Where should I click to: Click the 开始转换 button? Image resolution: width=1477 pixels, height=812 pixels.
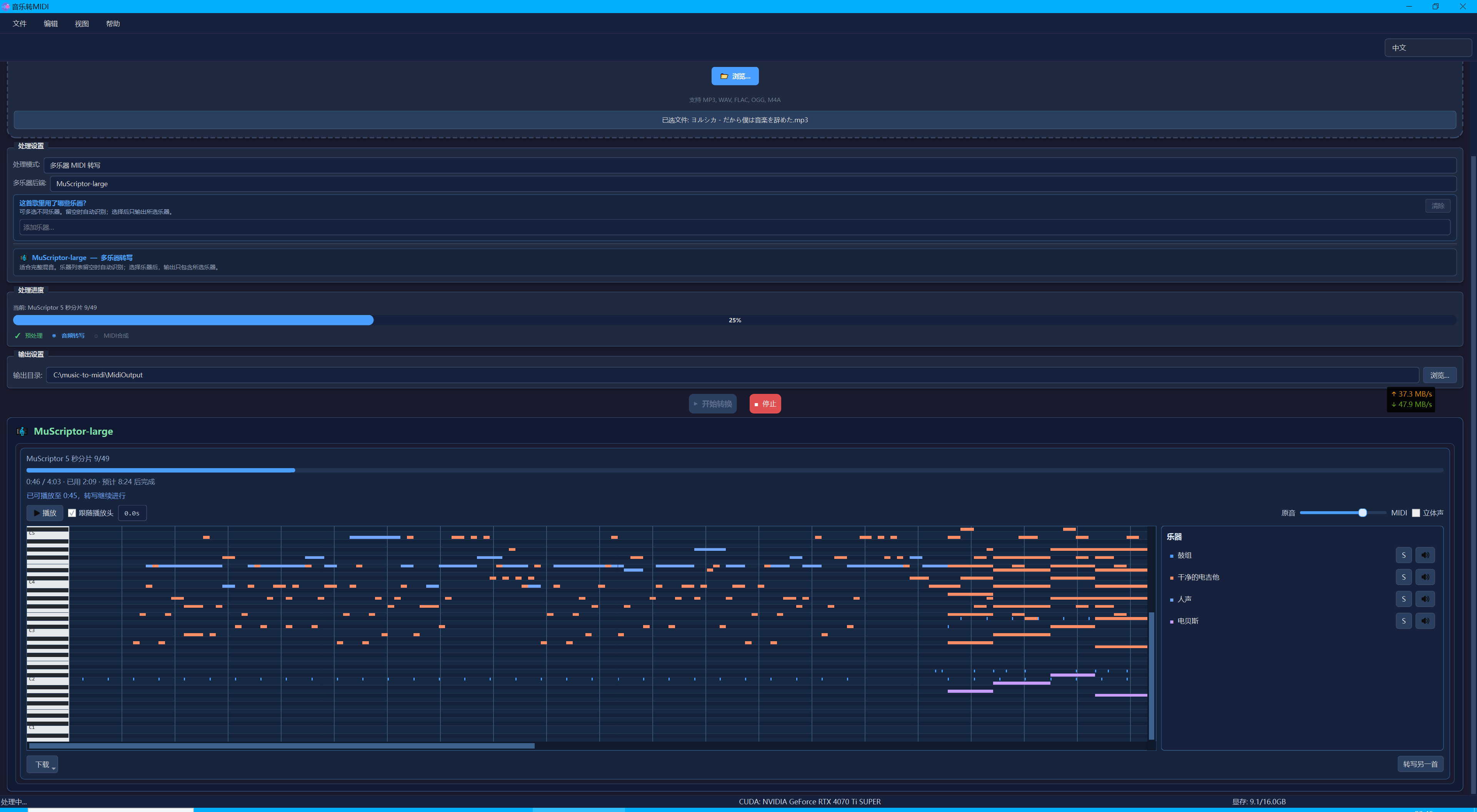[x=713, y=404]
